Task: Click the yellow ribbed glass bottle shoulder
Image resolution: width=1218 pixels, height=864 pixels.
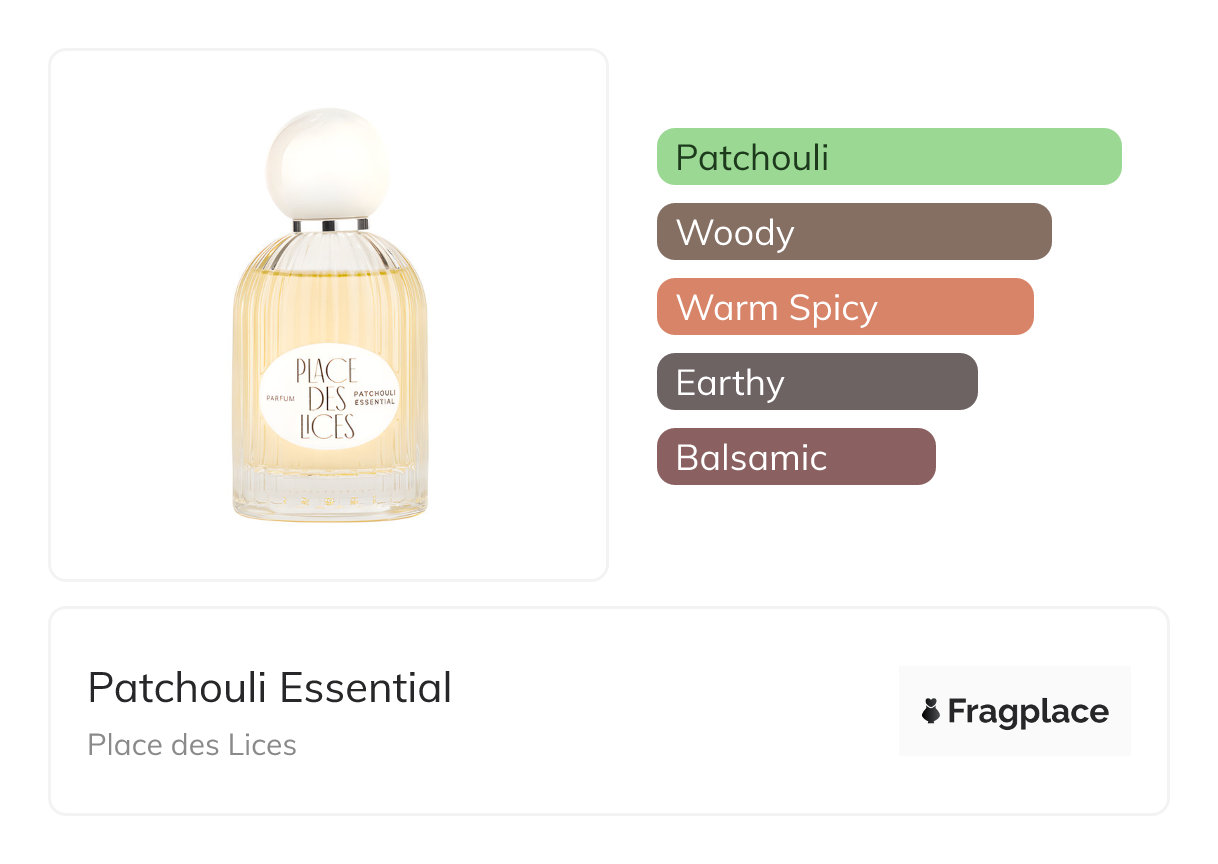Action: 329,258
